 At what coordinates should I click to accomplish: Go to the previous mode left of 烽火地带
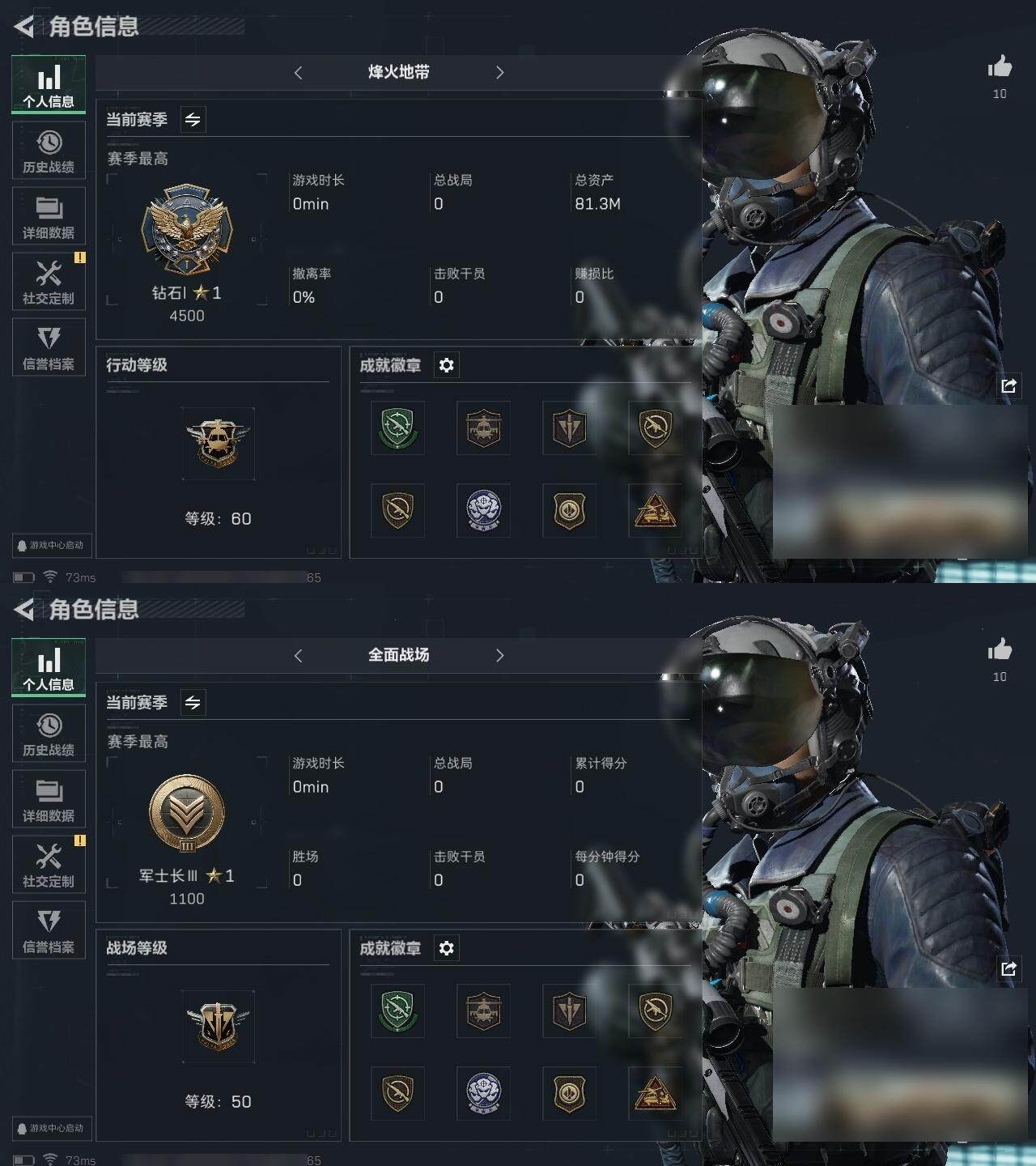coord(298,73)
